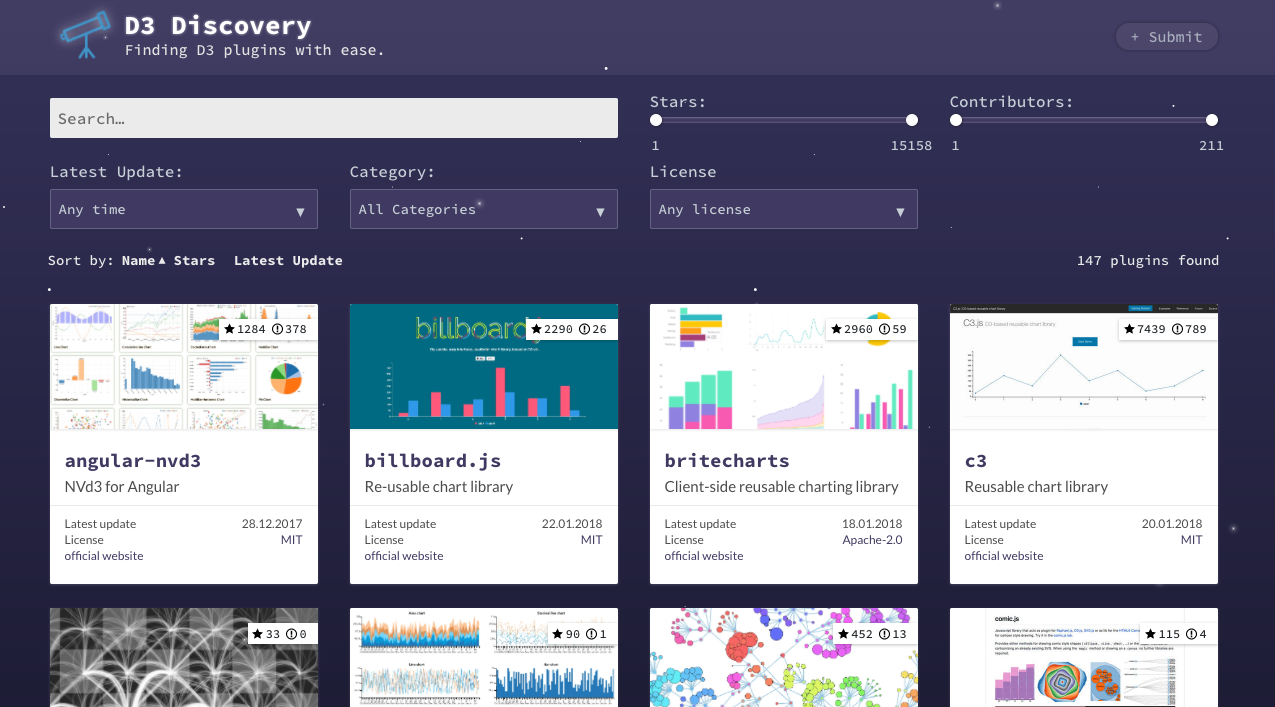The width and height of the screenshot is (1275, 707).
Task: Click the + Submit button
Action: pyautogui.click(x=1167, y=37)
